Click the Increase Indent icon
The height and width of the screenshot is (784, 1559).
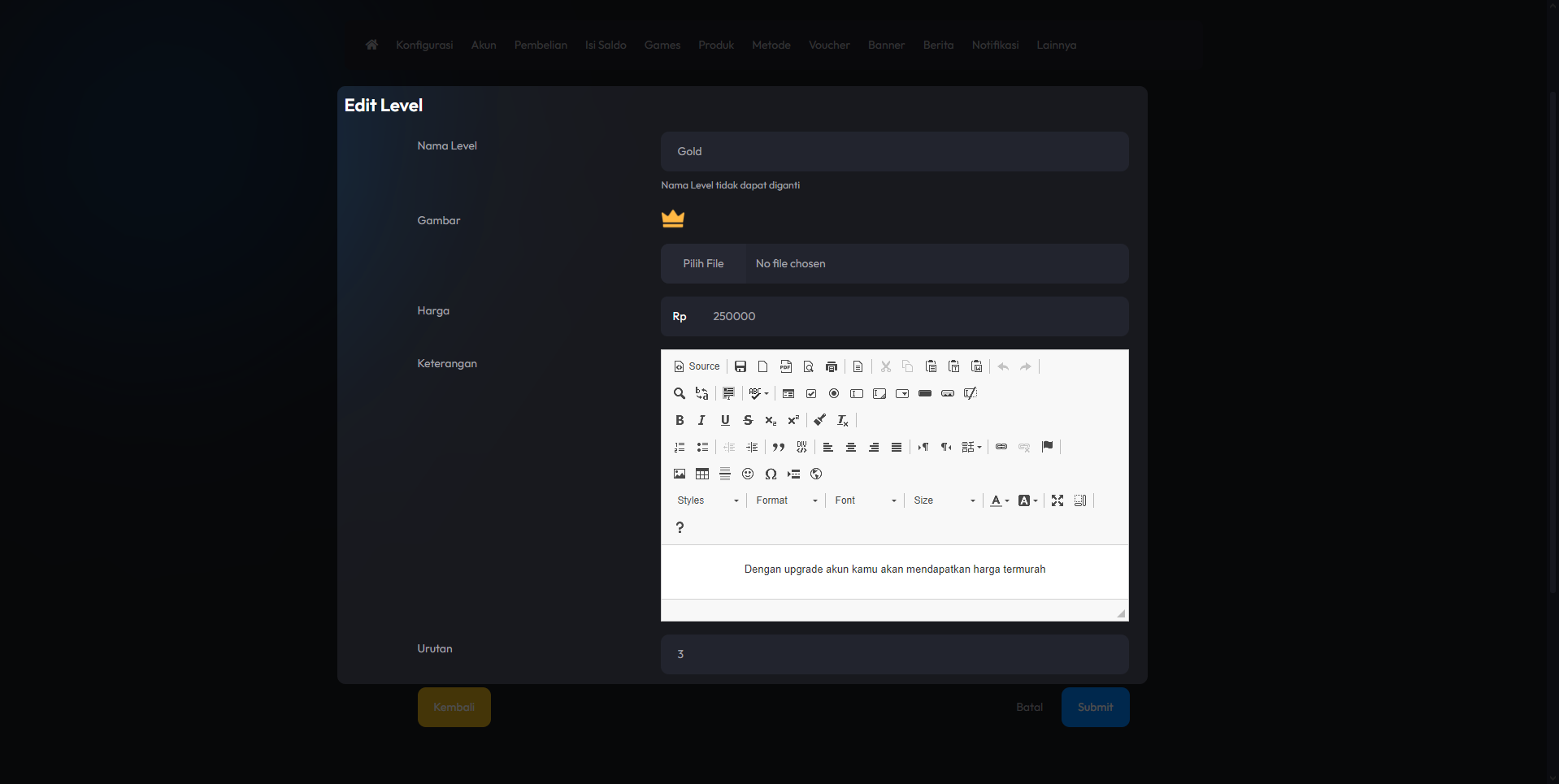752,447
